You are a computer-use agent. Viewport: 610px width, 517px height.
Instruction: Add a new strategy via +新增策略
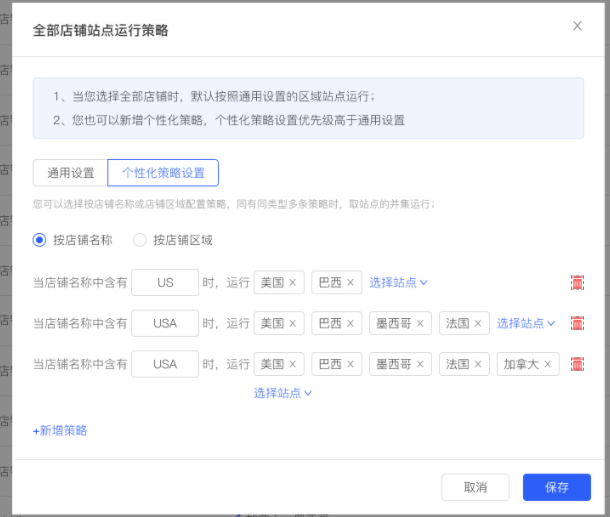pyautogui.click(x=60, y=431)
